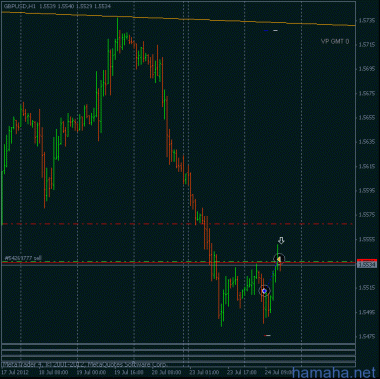This screenshot has height=379, width=380.
Task: Select the red dash-dot horizontal level line
Action: click(x=177, y=224)
